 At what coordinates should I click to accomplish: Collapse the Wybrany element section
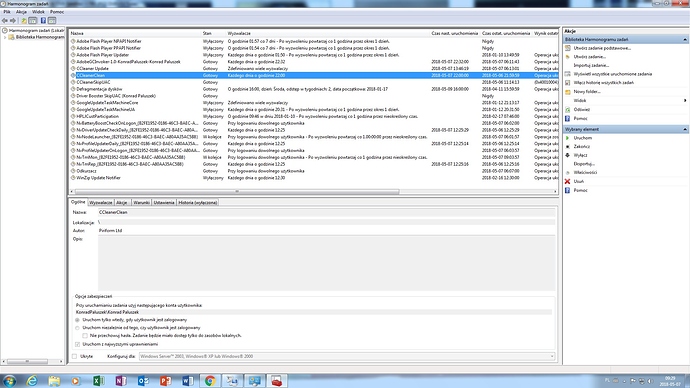685,129
